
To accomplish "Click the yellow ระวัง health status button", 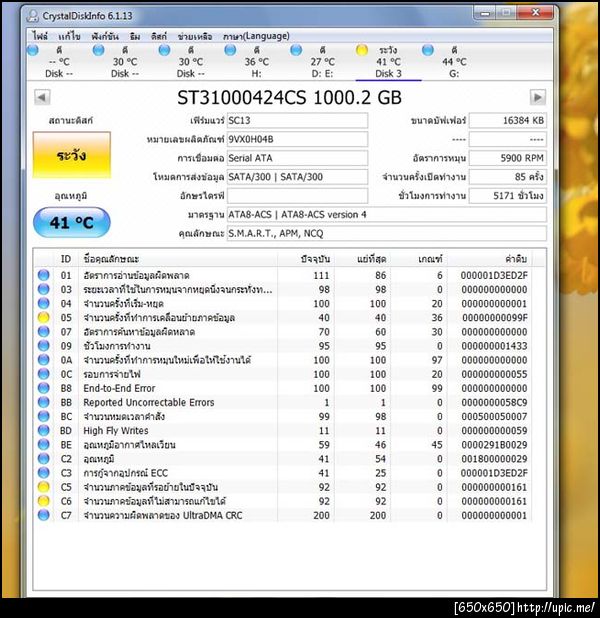I will 72,155.
